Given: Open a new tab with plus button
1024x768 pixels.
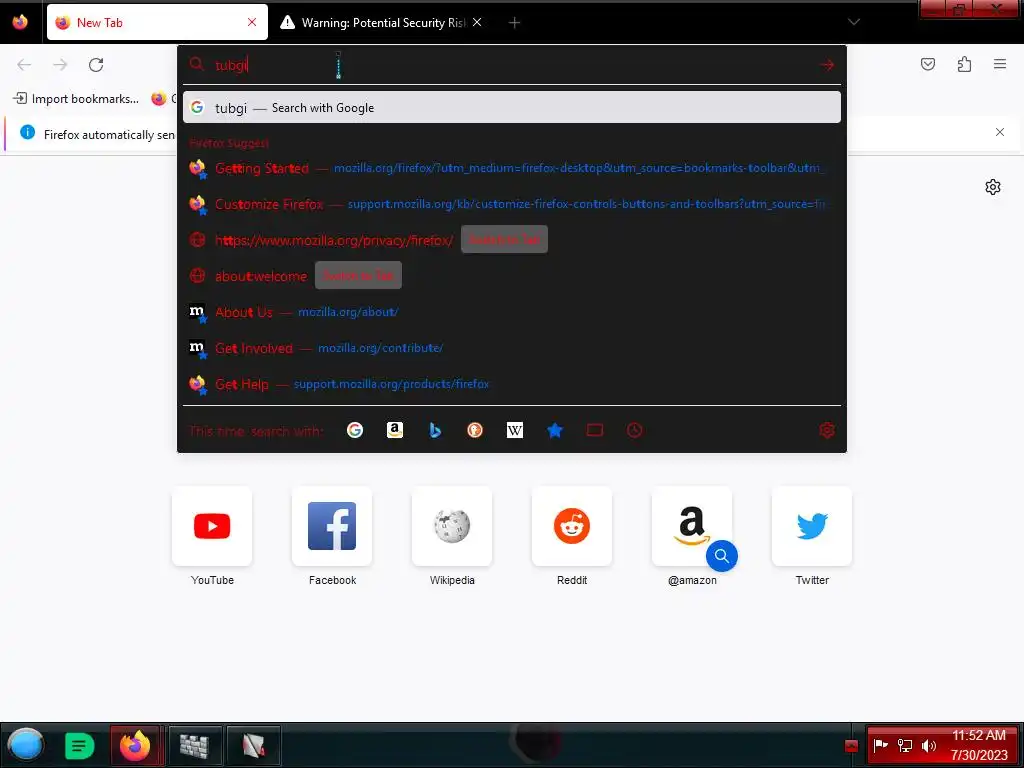Looking at the screenshot, I should click(515, 23).
